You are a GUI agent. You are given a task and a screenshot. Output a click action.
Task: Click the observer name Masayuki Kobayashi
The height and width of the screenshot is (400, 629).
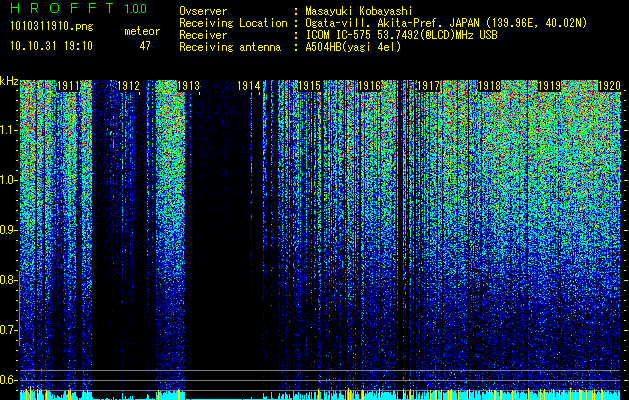click(359, 12)
